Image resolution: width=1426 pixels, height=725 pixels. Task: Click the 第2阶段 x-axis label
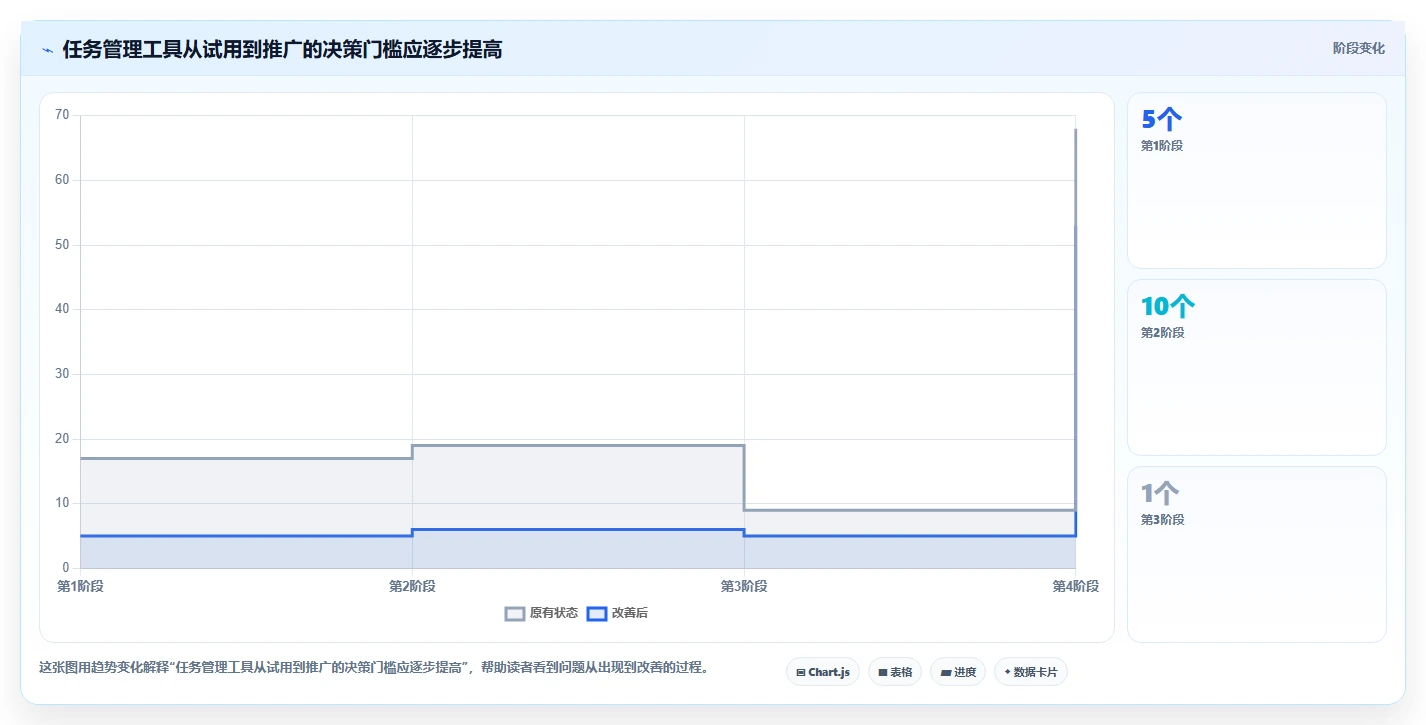[x=412, y=586]
